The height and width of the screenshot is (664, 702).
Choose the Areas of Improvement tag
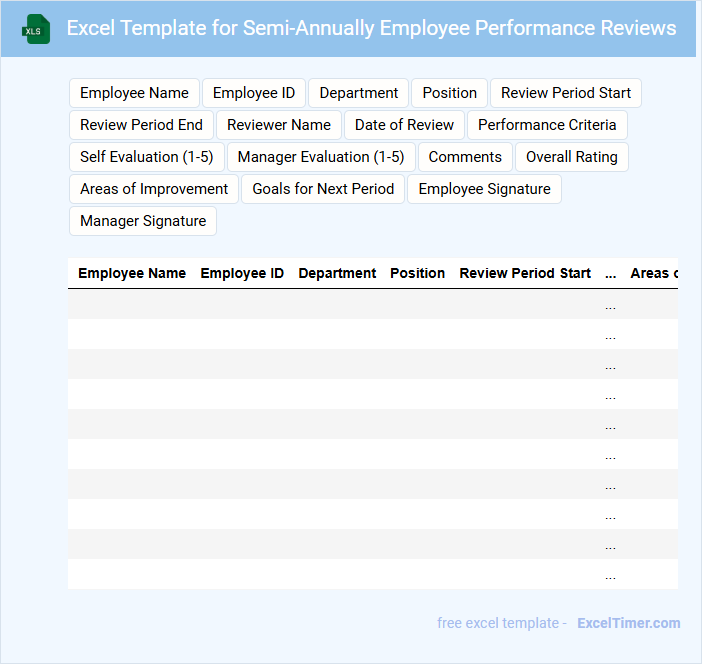click(x=154, y=189)
